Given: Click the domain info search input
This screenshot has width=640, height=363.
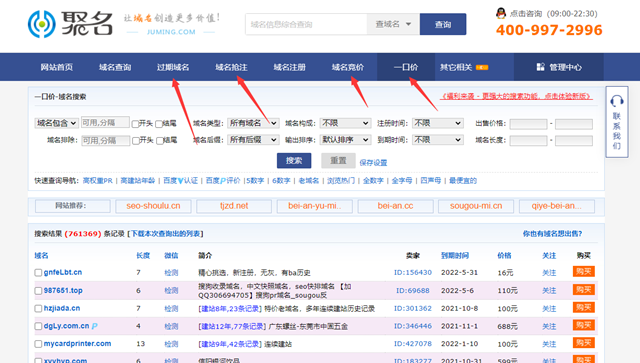Looking at the screenshot, I should pos(306,24).
